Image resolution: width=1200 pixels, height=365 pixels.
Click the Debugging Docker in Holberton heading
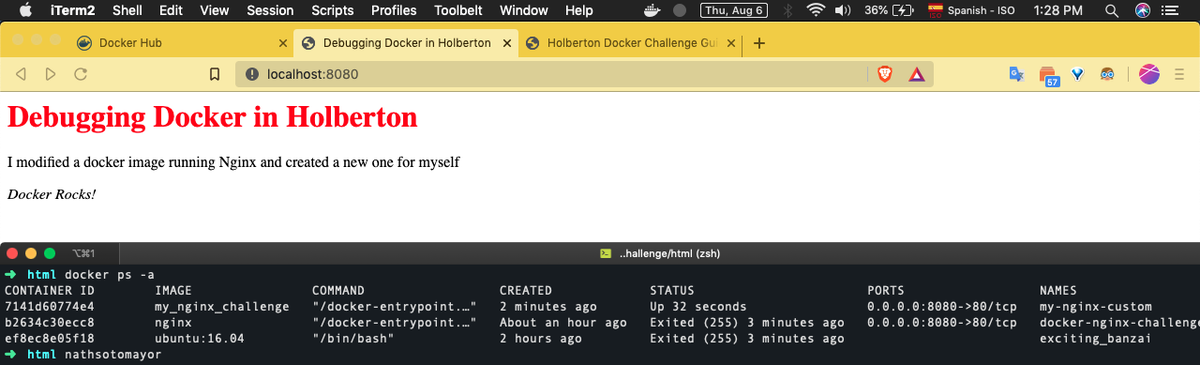212,117
